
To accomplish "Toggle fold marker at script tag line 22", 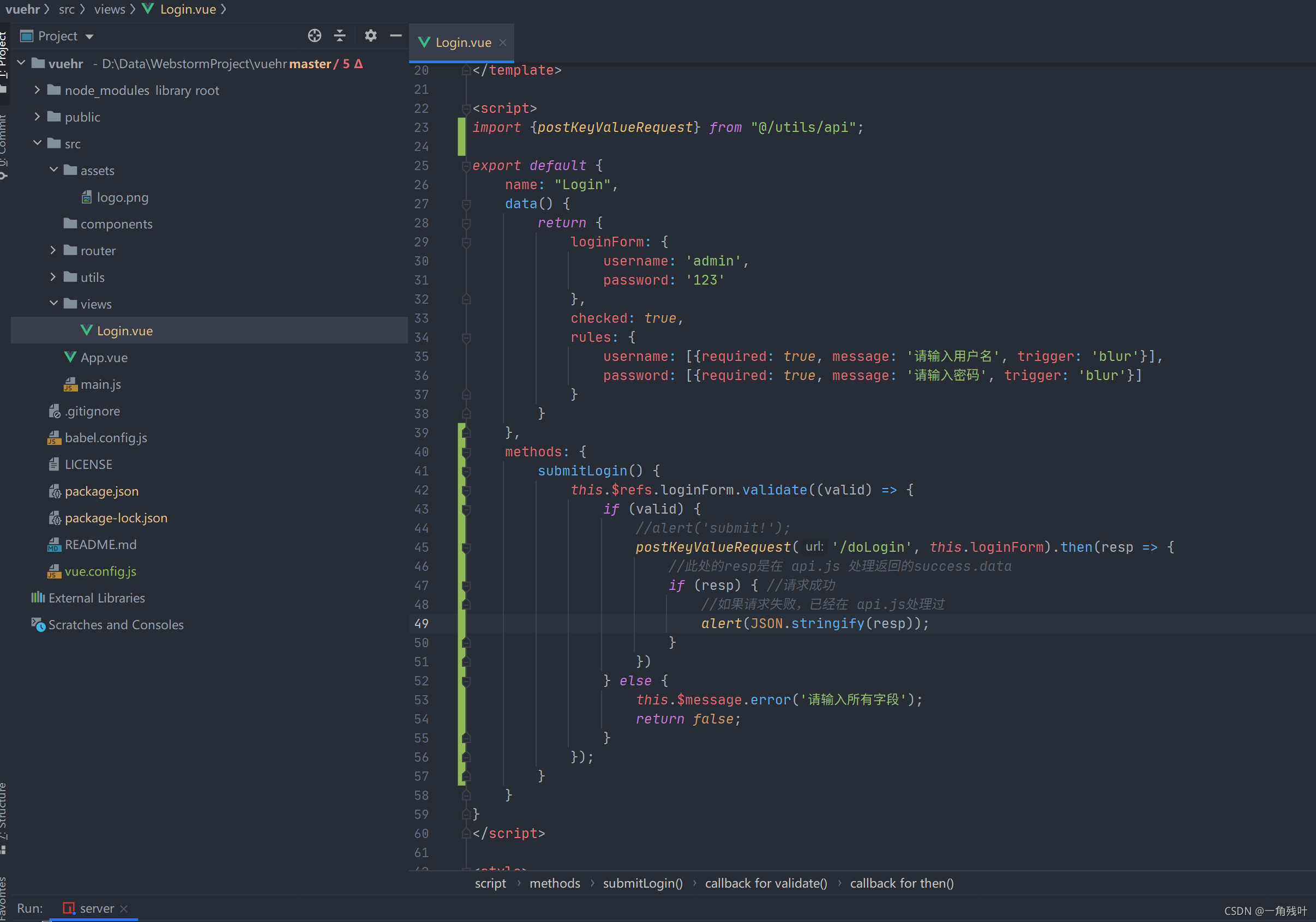I will click(466, 109).
